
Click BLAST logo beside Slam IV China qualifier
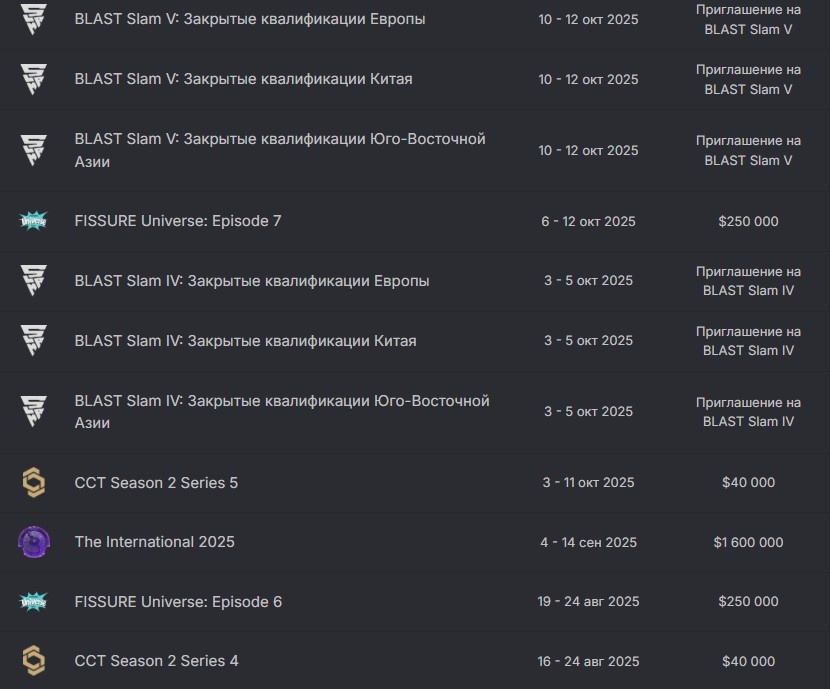coord(34,341)
